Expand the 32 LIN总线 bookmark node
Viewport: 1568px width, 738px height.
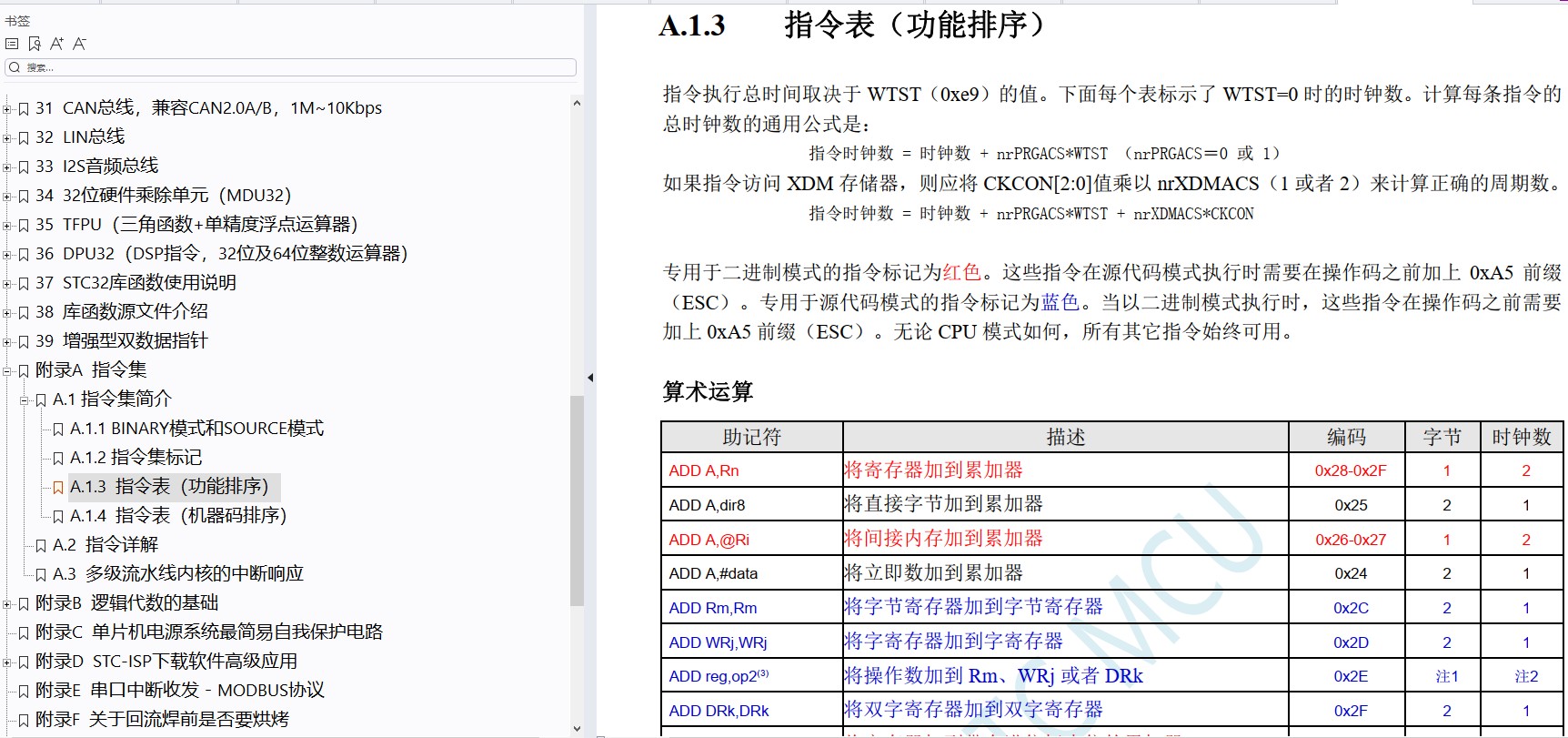point(7,138)
